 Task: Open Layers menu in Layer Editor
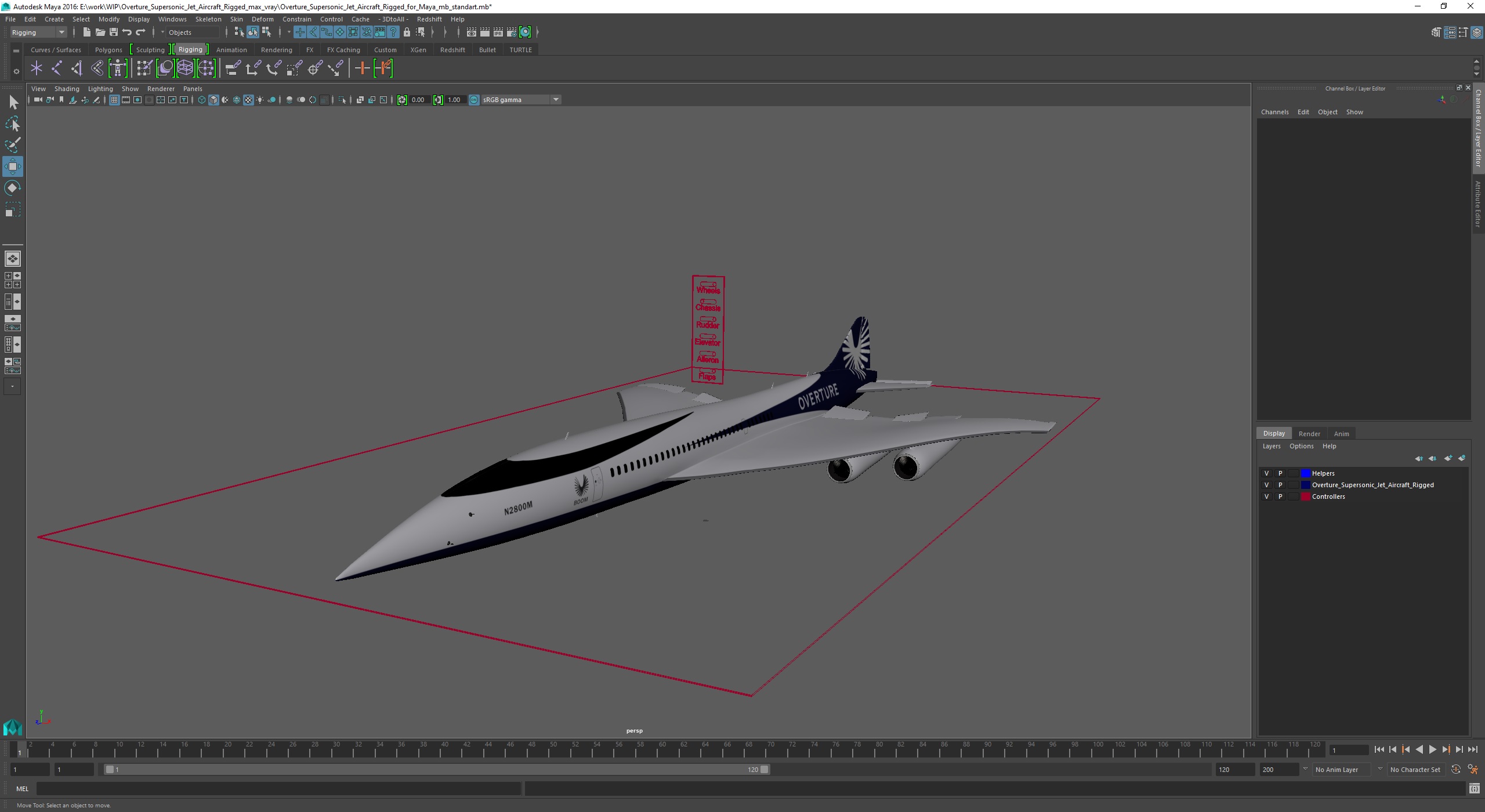pos(1272,446)
